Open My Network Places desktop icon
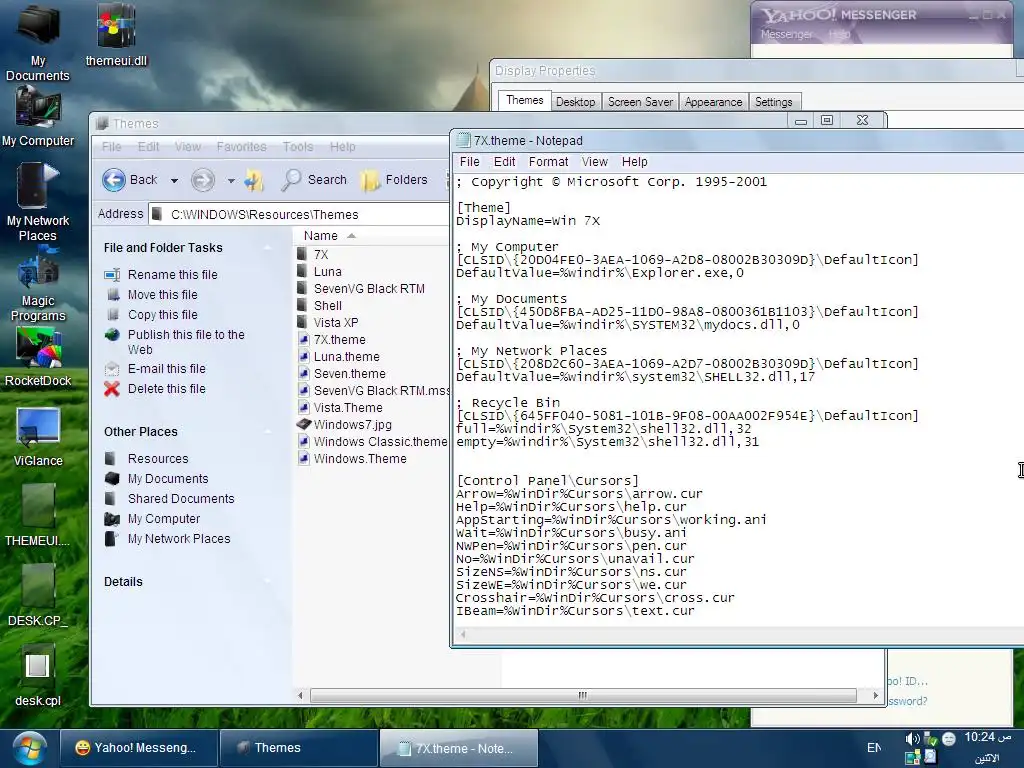 [38, 202]
